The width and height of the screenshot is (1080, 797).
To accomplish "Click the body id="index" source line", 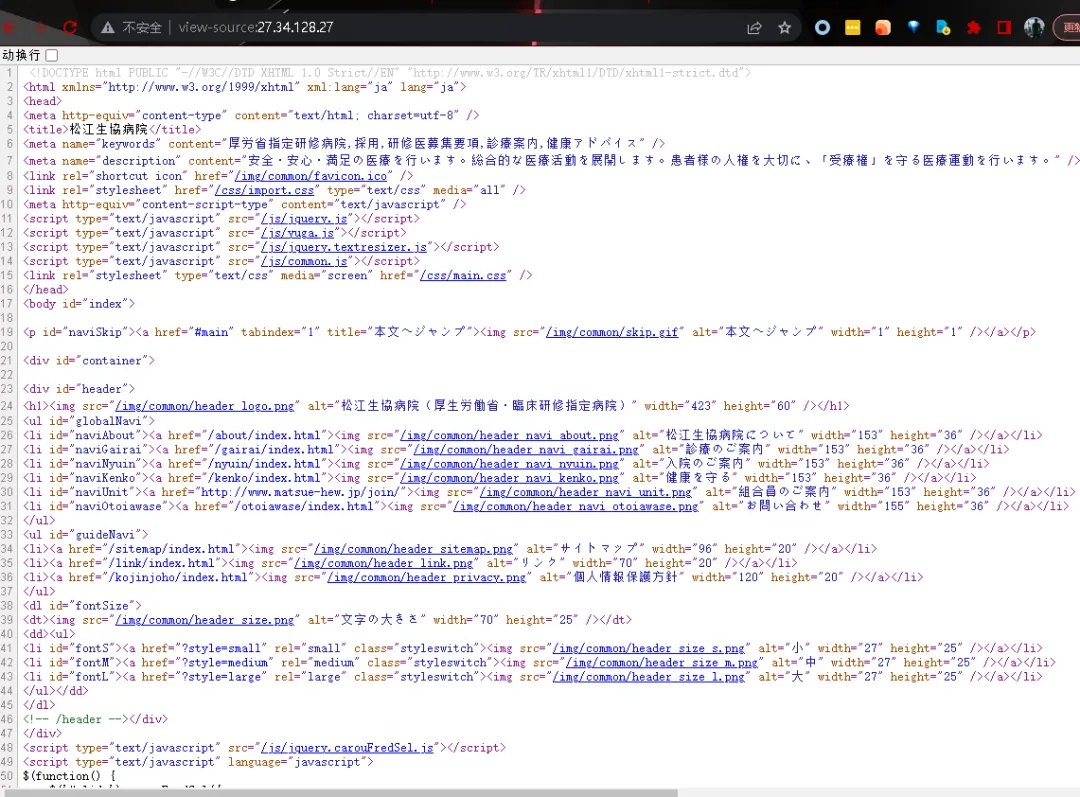I will click(x=79, y=304).
